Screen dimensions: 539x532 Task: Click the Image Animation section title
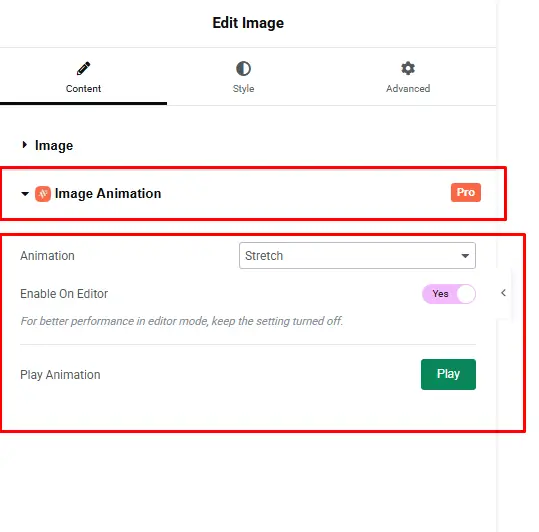click(108, 193)
